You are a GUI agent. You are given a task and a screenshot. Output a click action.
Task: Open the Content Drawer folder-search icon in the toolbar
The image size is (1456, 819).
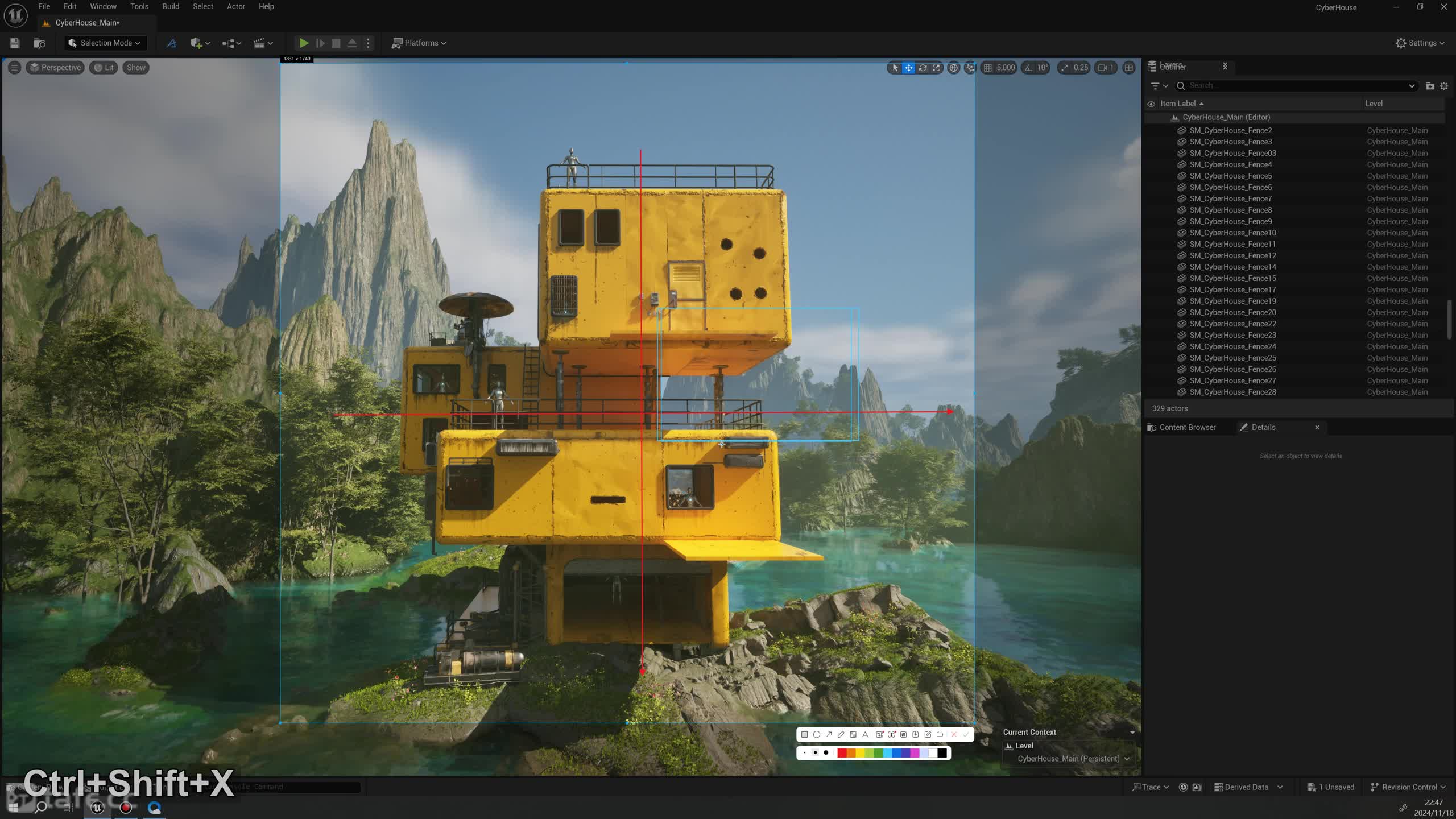click(x=39, y=43)
